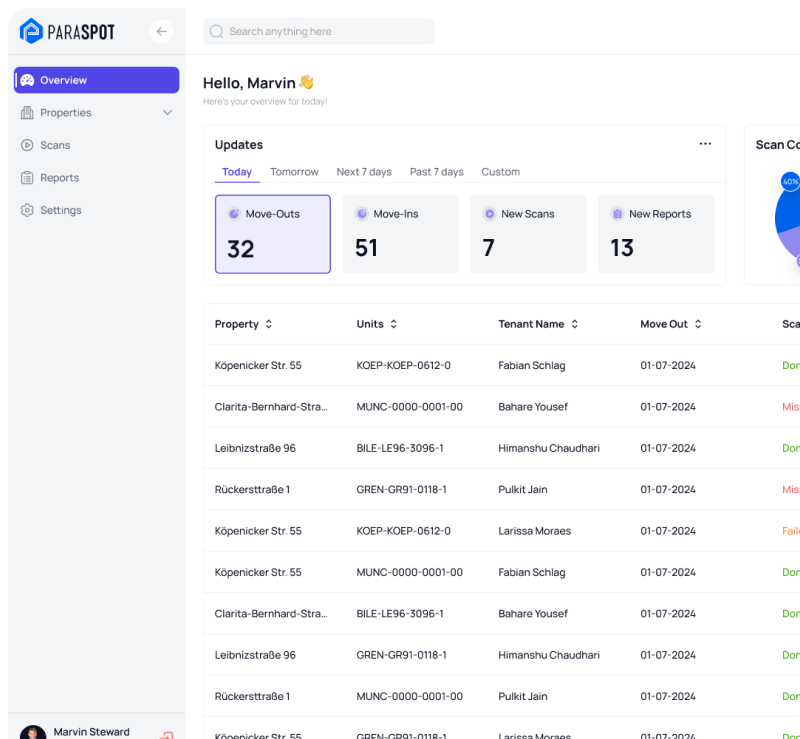The height and width of the screenshot is (739, 800).
Task: Sort the table by Property column
Action: click(x=268, y=324)
